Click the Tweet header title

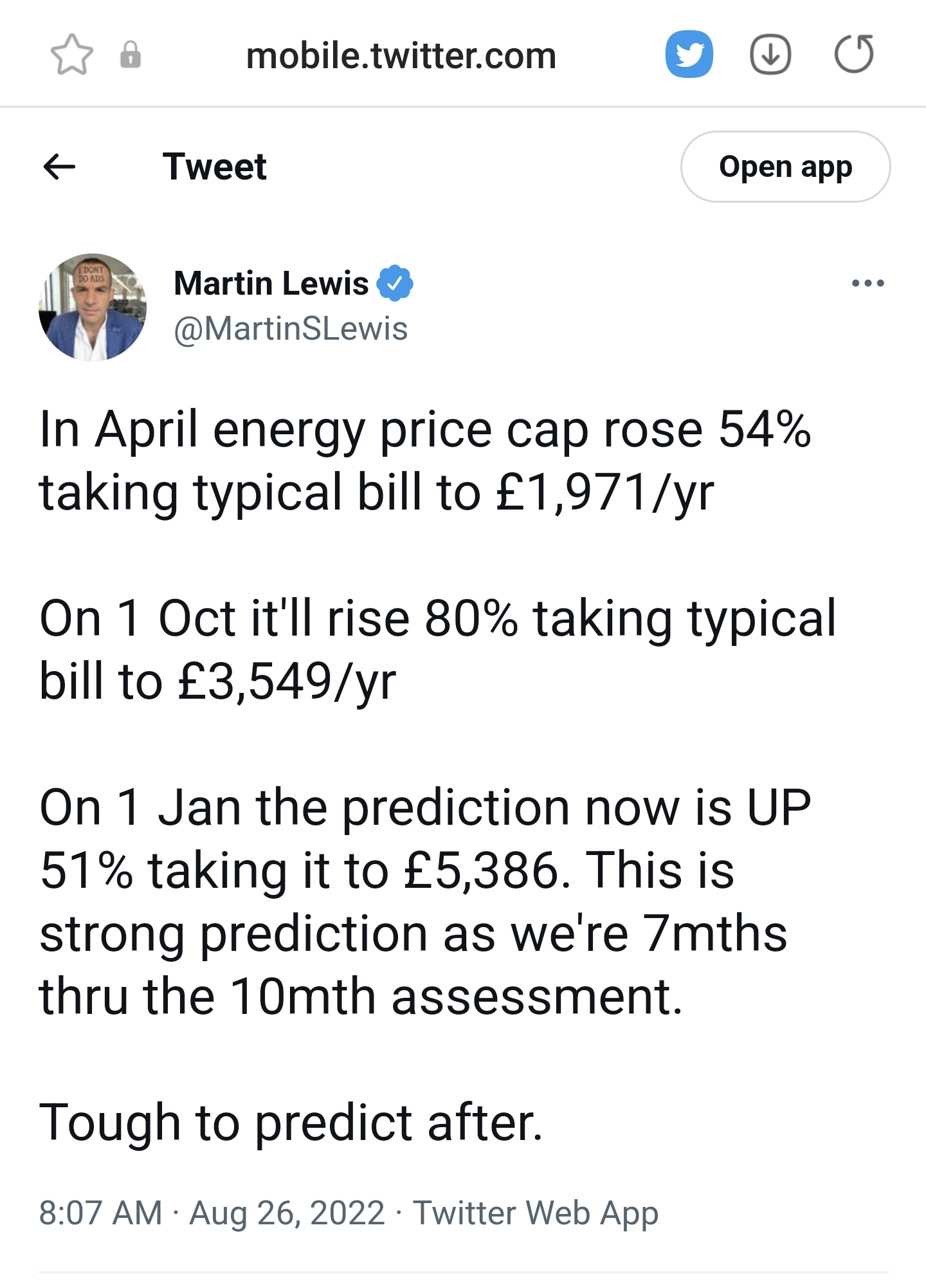point(214,167)
